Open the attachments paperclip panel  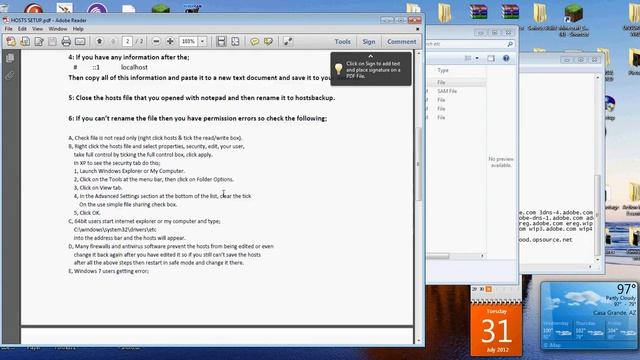point(10,76)
